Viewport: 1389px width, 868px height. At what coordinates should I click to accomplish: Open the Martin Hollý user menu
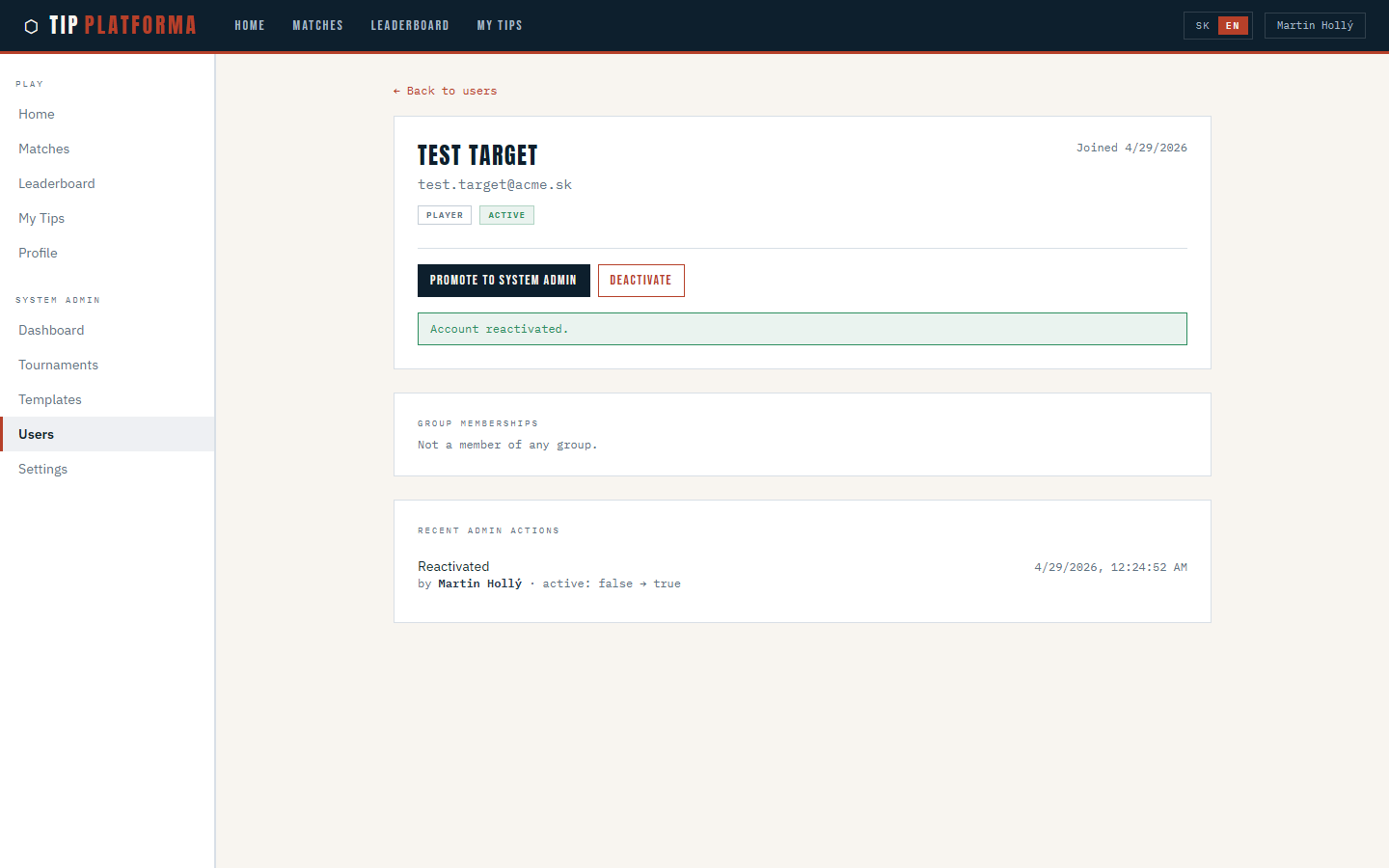pyautogui.click(x=1314, y=26)
